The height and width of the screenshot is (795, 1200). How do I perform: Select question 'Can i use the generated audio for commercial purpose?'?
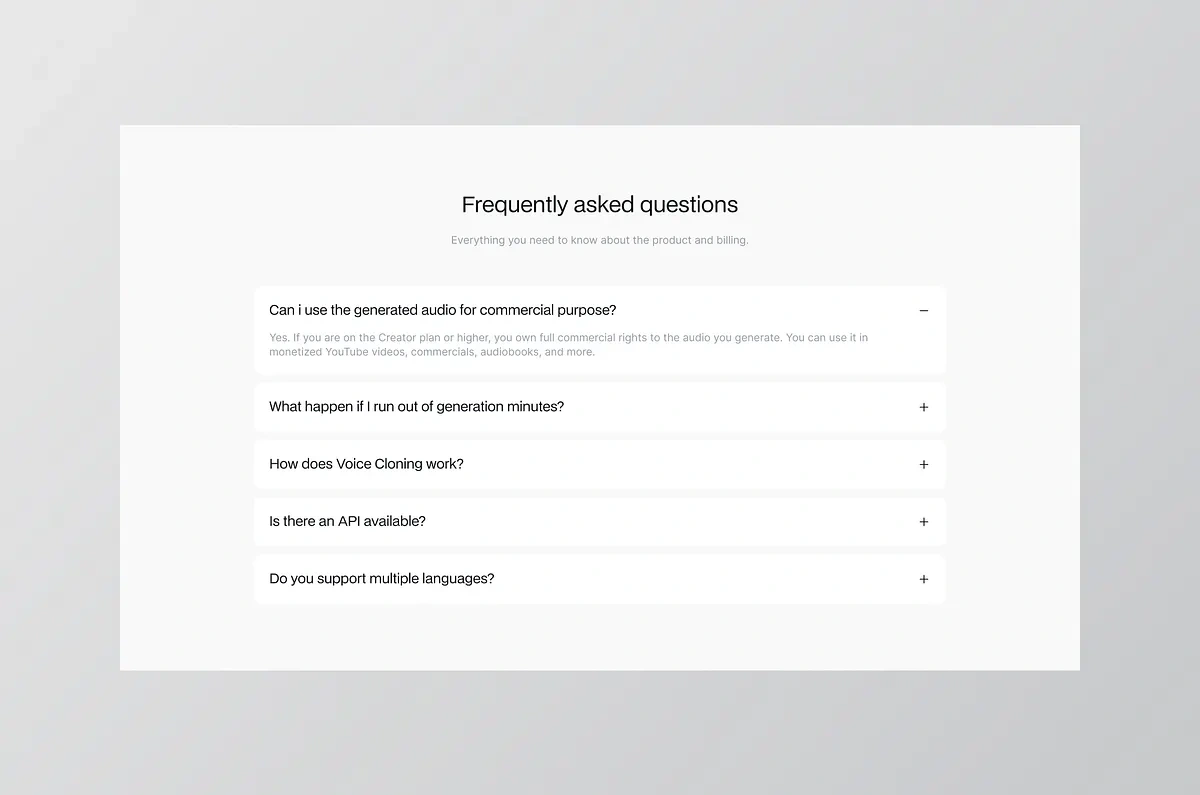[x=443, y=310]
